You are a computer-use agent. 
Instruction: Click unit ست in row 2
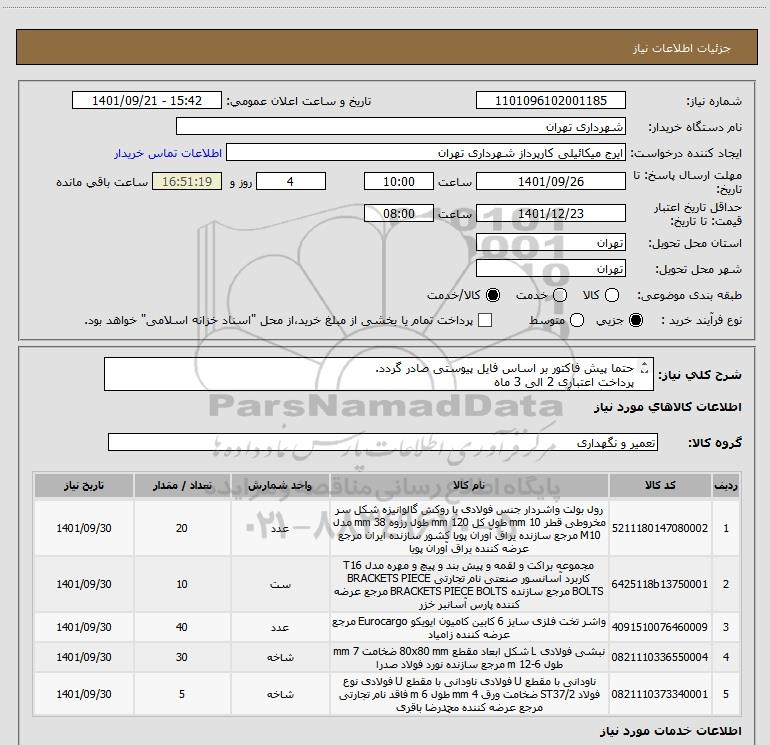(280, 584)
